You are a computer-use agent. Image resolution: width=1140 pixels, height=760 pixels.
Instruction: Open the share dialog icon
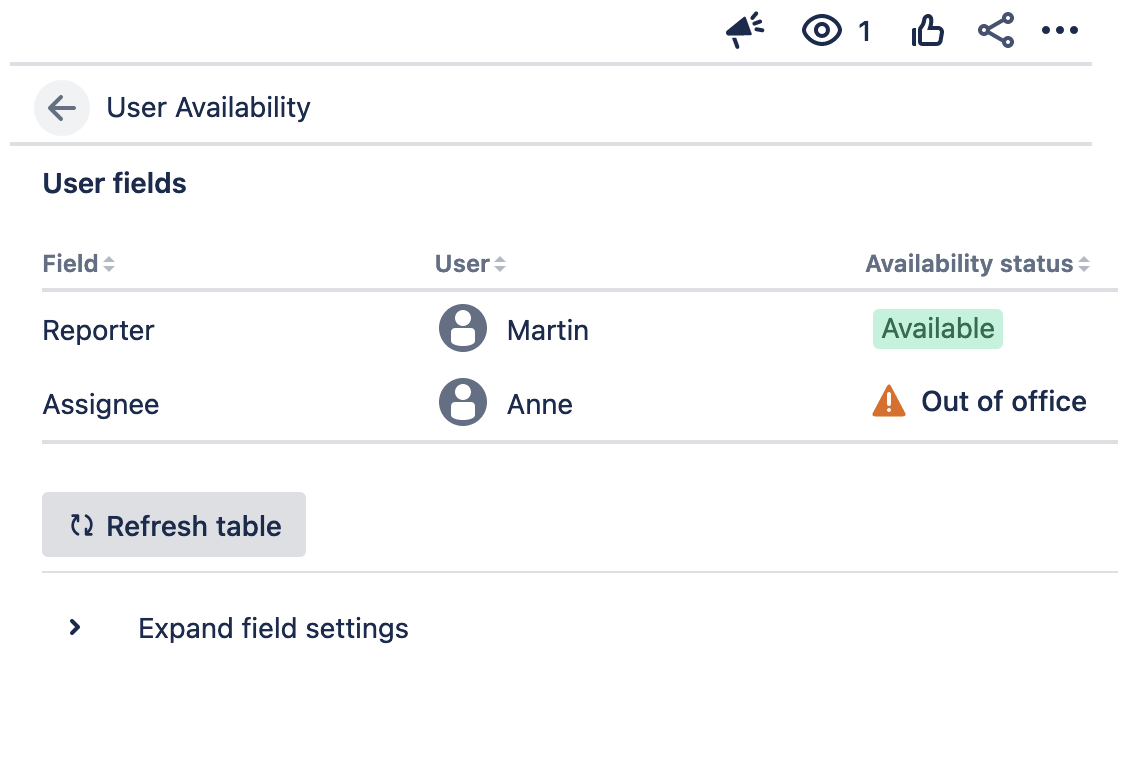(996, 30)
